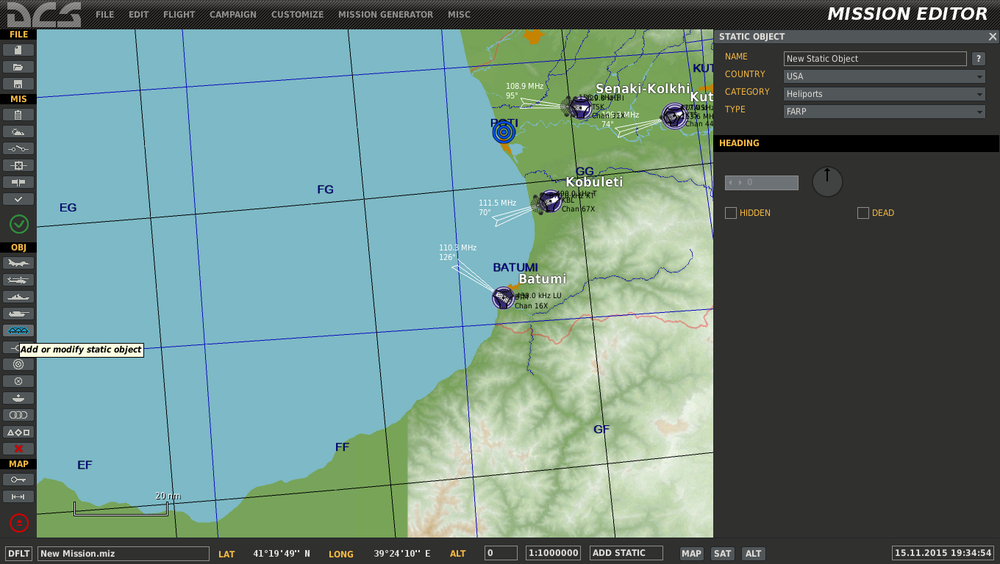Open the COUNTRY dropdown showing USA
This screenshot has width=1000, height=564.
[x=884, y=76]
